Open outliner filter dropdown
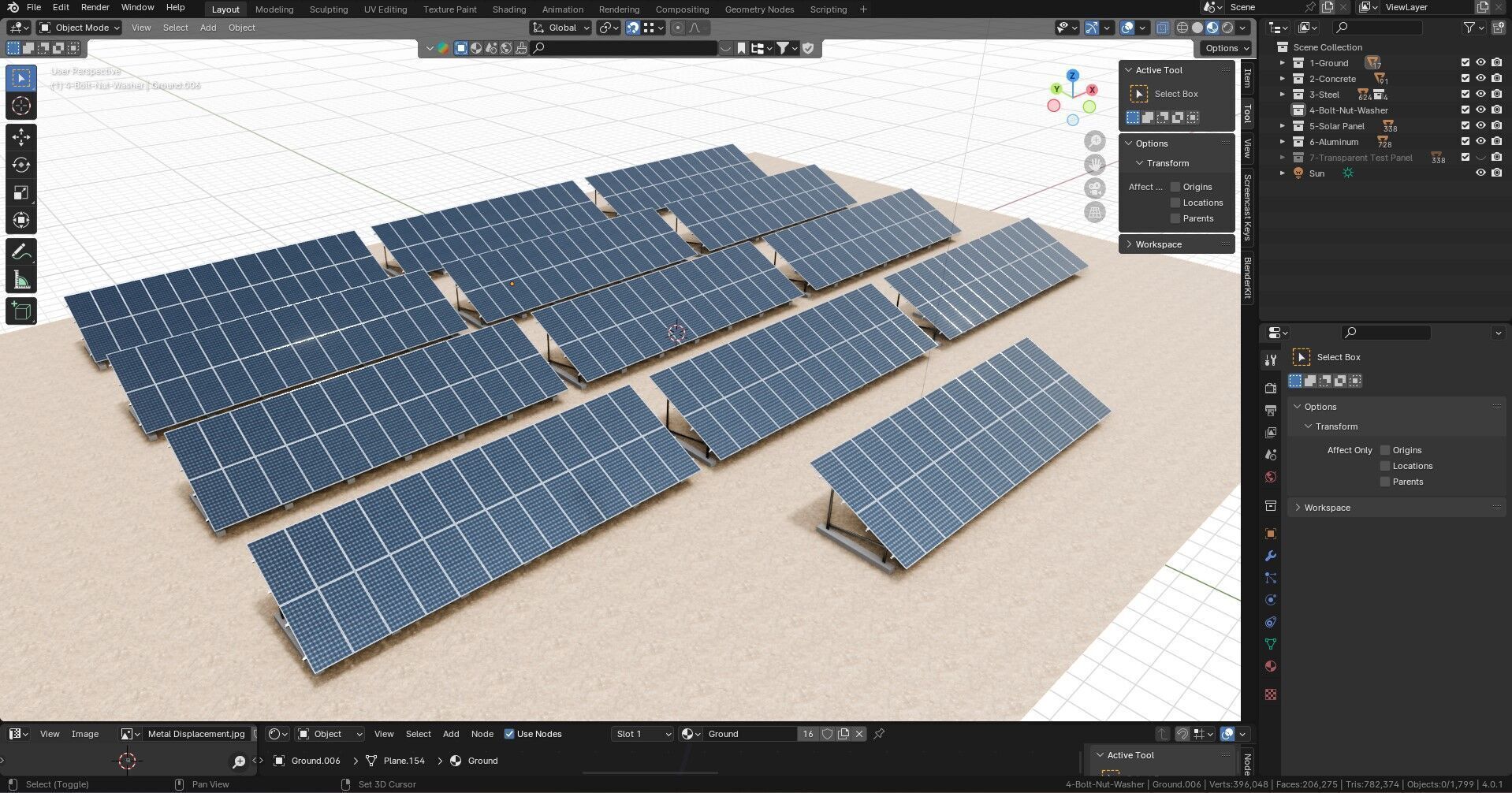This screenshot has height=793, width=1512. [x=1473, y=28]
